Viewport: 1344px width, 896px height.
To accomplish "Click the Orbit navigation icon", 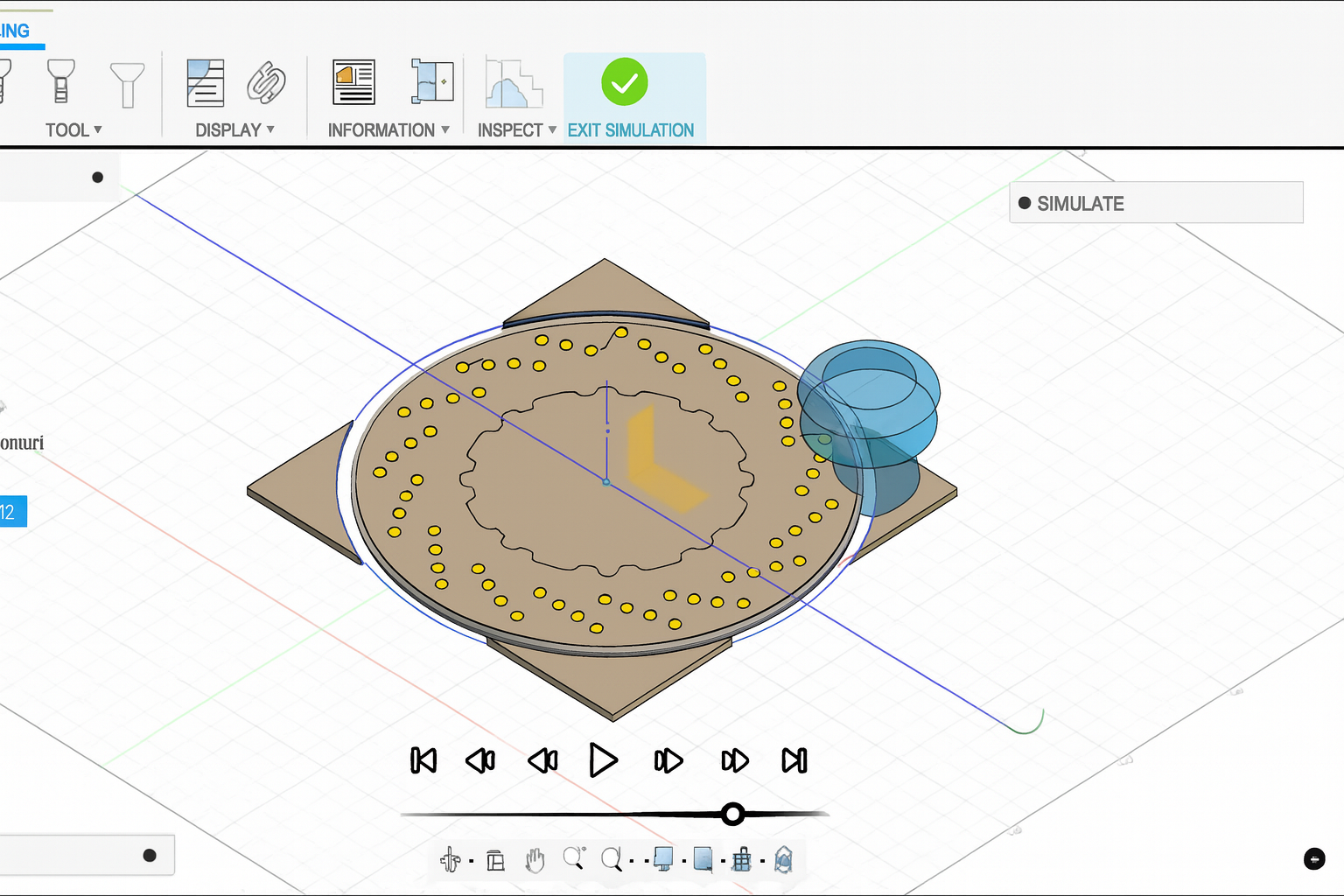I will (x=451, y=860).
